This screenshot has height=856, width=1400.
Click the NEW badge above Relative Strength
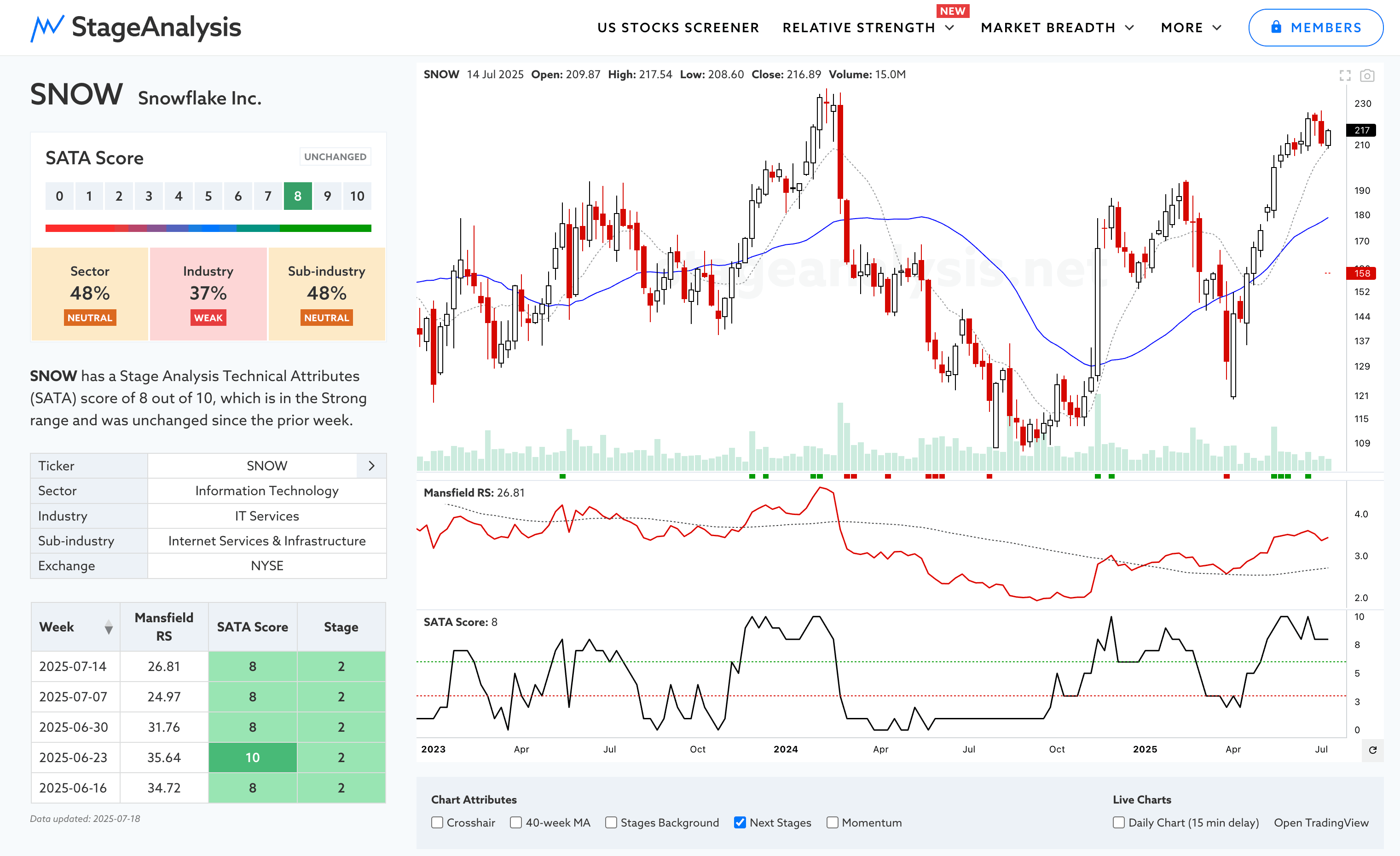click(x=952, y=11)
